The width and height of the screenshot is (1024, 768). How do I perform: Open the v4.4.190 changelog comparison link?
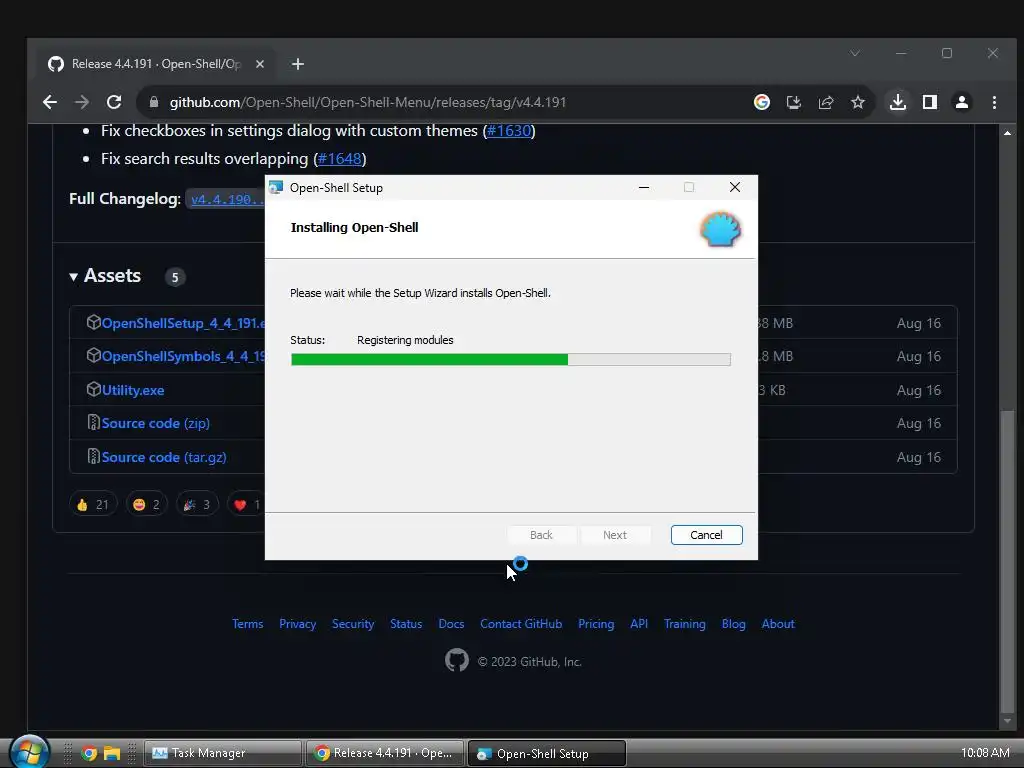click(x=227, y=199)
